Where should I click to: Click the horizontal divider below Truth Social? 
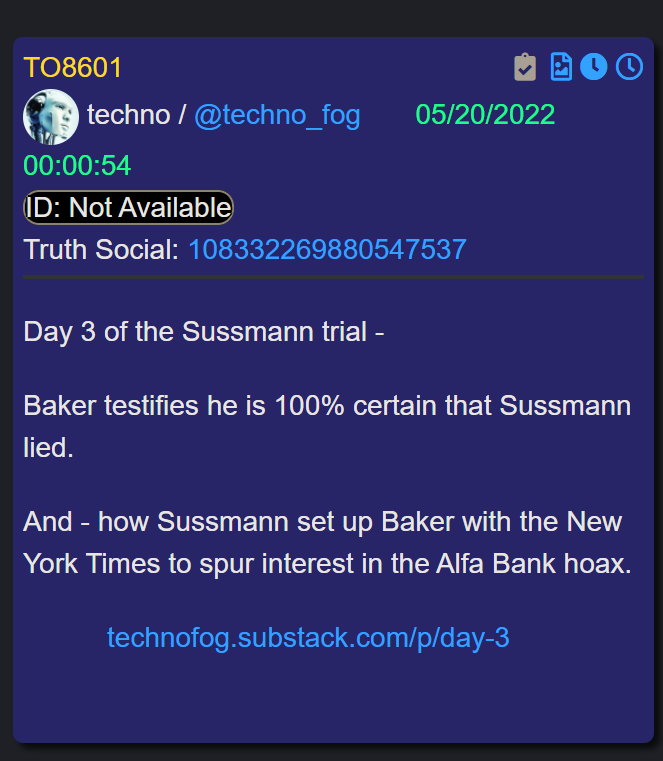point(333,277)
